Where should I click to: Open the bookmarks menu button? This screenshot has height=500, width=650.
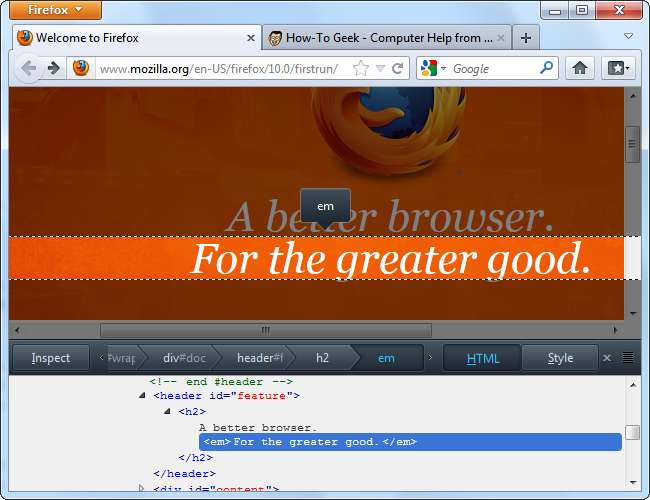click(618, 68)
